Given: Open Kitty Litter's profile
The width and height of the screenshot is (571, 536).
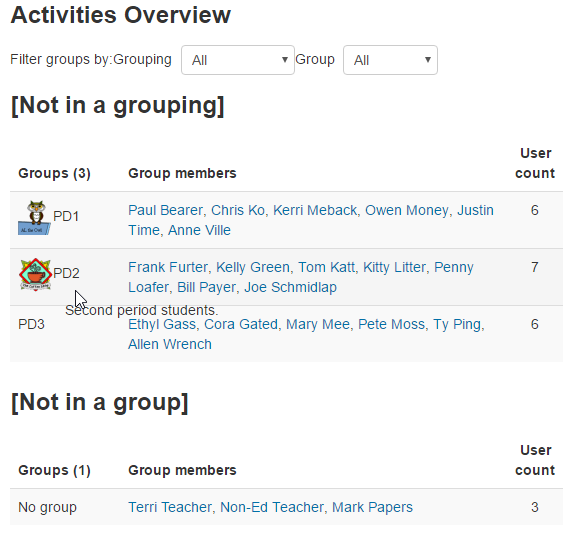Looking at the screenshot, I should click(x=394, y=267).
